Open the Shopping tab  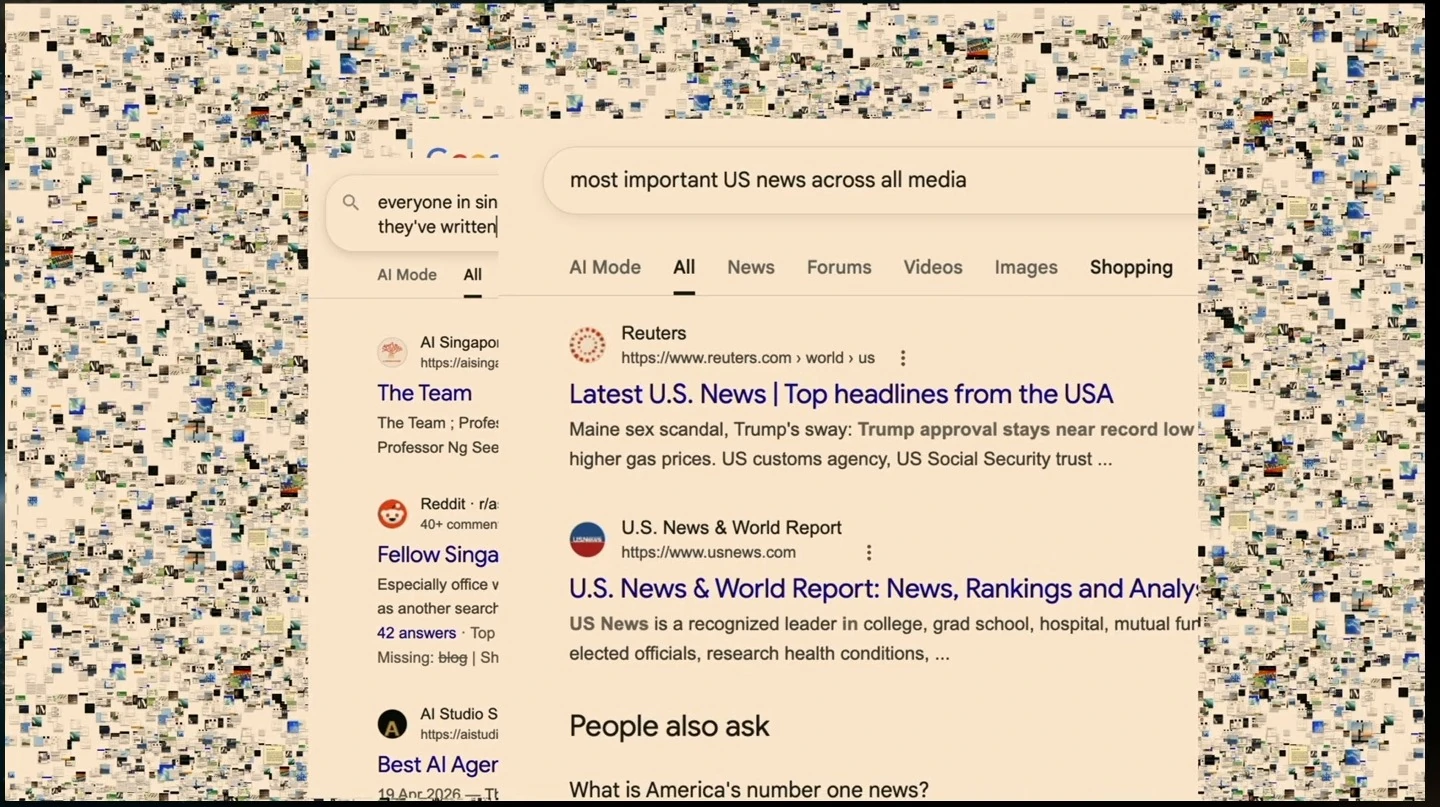click(x=1131, y=267)
